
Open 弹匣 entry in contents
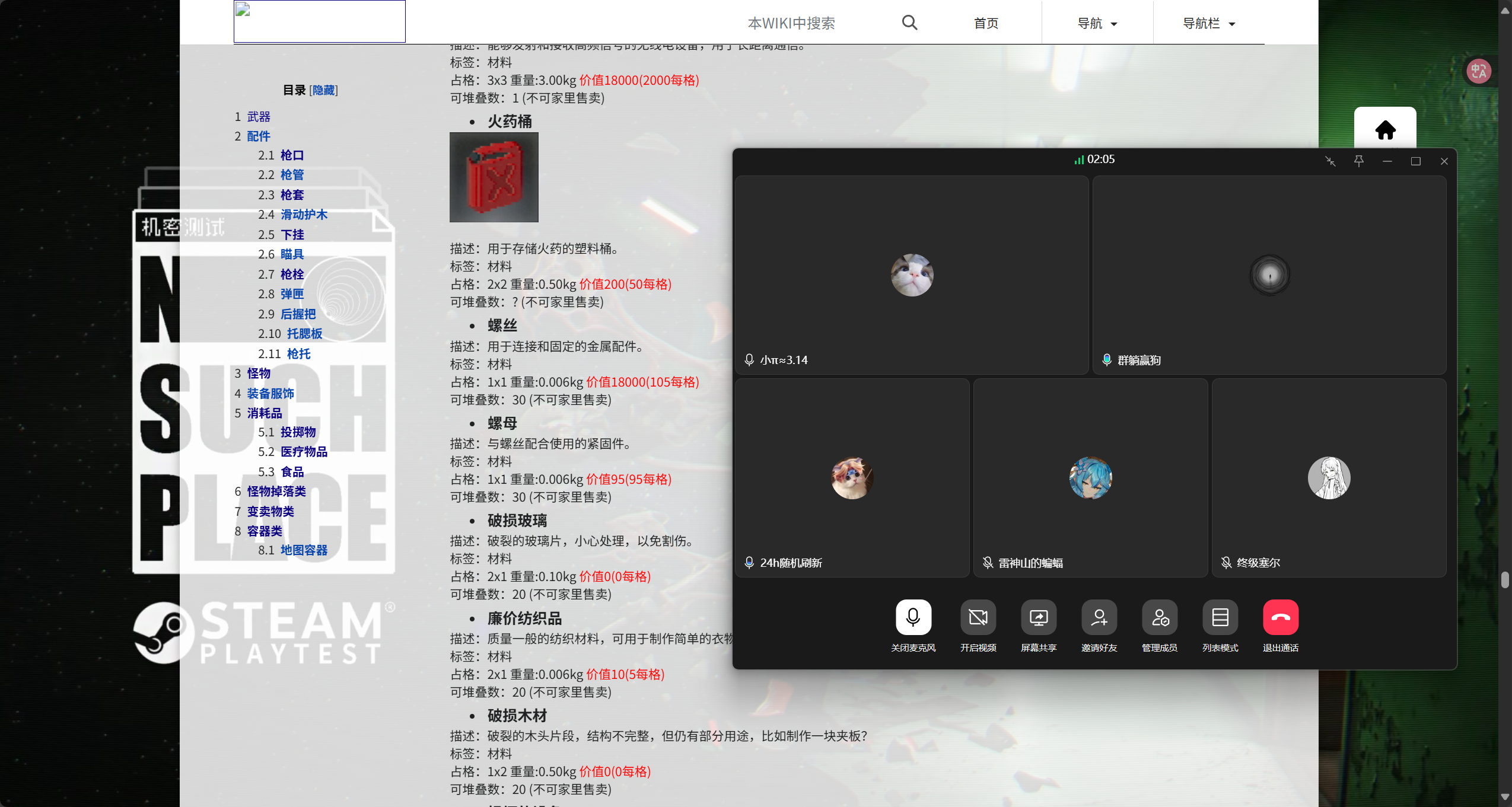292,294
